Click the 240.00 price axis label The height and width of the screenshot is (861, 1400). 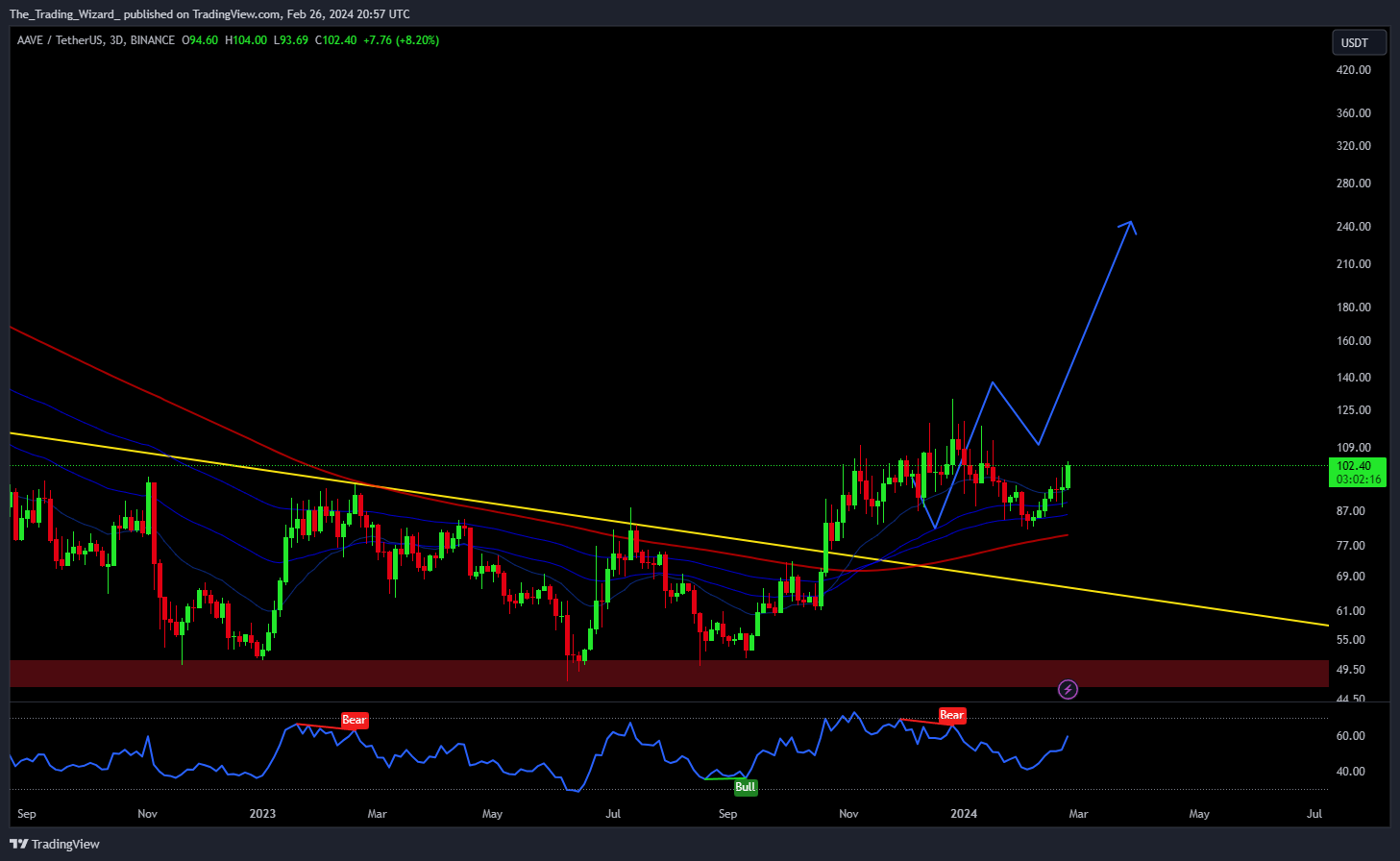pyautogui.click(x=1353, y=227)
